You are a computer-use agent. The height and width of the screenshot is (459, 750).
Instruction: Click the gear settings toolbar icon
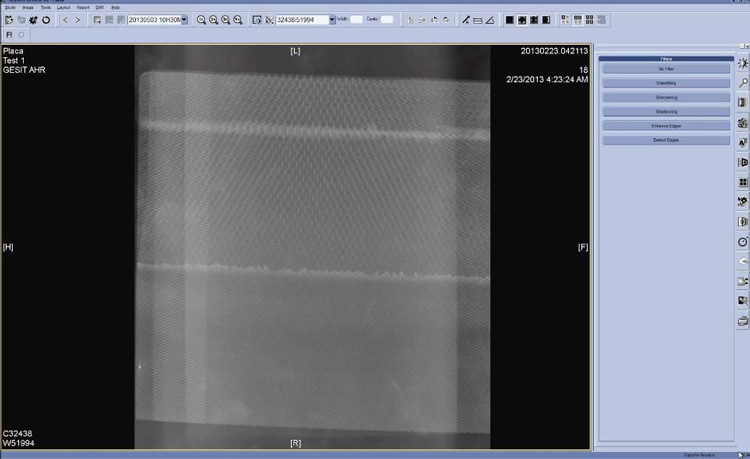pos(33,20)
